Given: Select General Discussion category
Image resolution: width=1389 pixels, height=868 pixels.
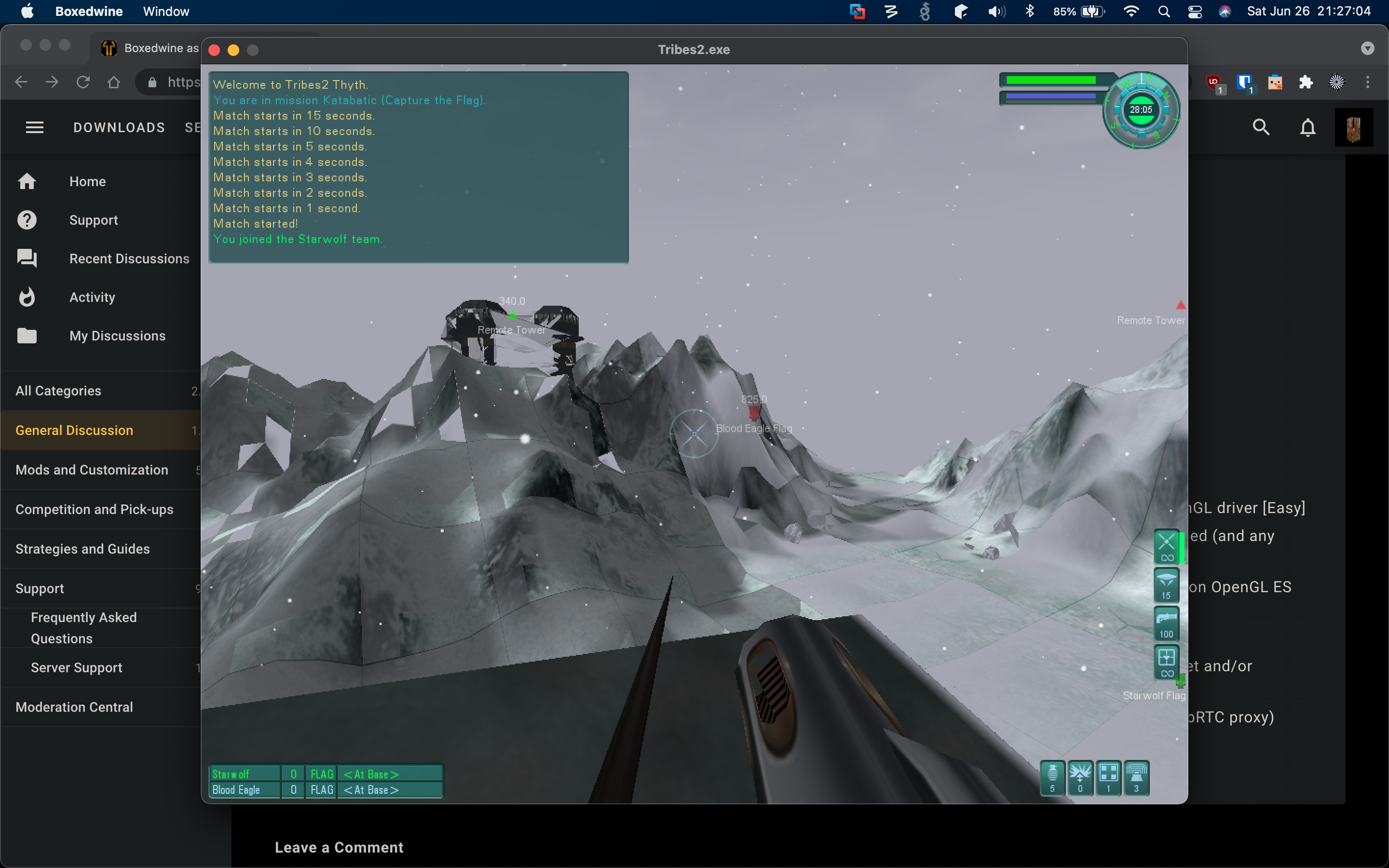Looking at the screenshot, I should click(x=101, y=430).
